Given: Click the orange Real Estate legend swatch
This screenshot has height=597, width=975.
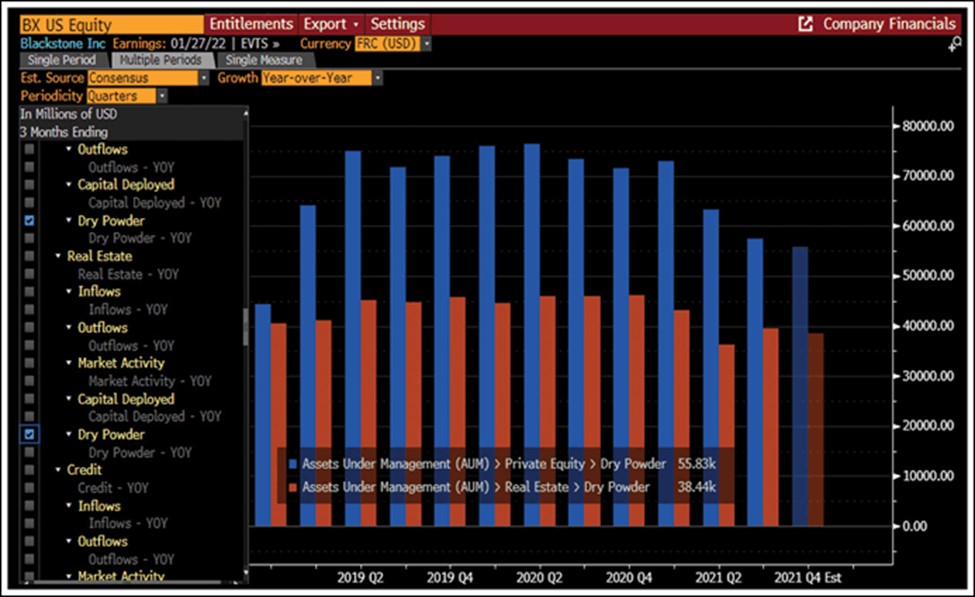Looking at the screenshot, I should (x=292, y=487).
